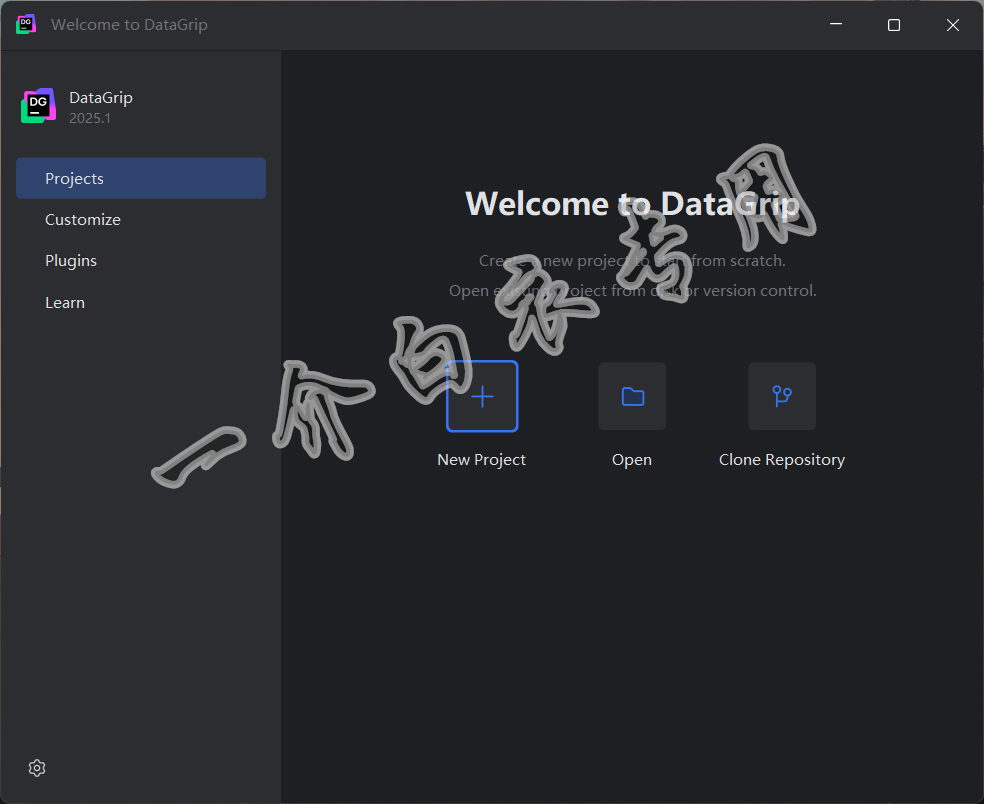
Task: Switch to the Customize tab
Action: click(x=141, y=220)
